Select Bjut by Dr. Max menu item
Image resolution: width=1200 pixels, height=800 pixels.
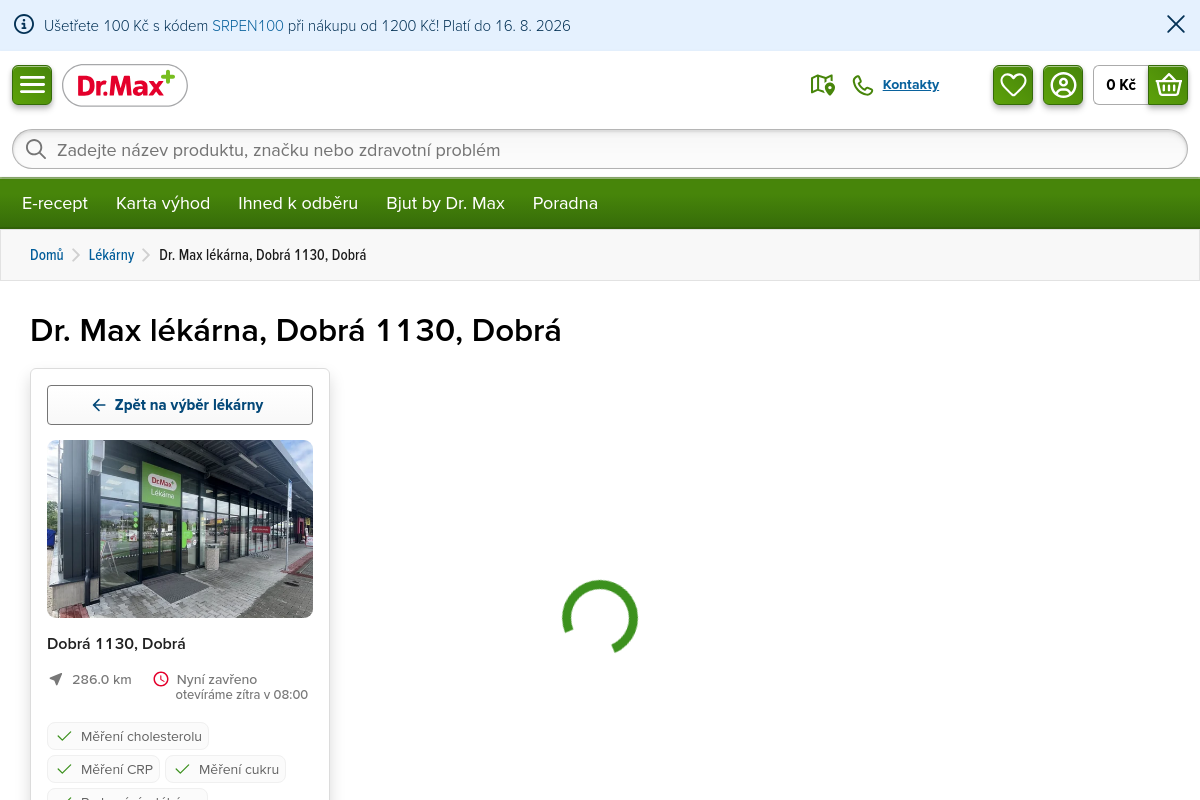[445, 203]
